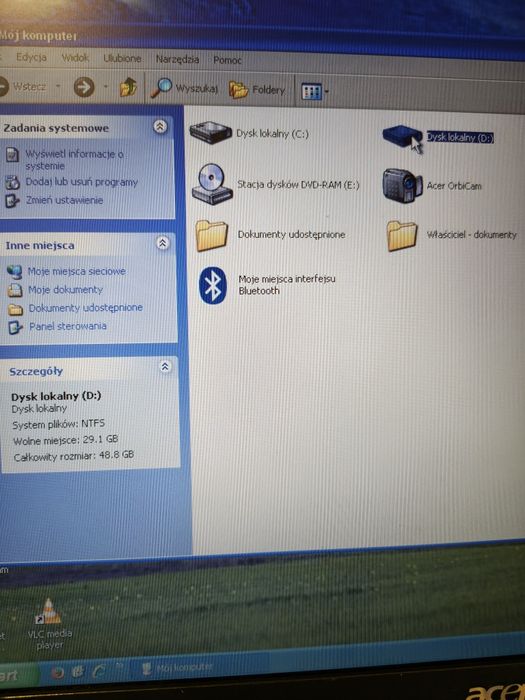Screen dimensions: 525x700
Task: Open the Edycja menu
Action: tap(31, 58)
